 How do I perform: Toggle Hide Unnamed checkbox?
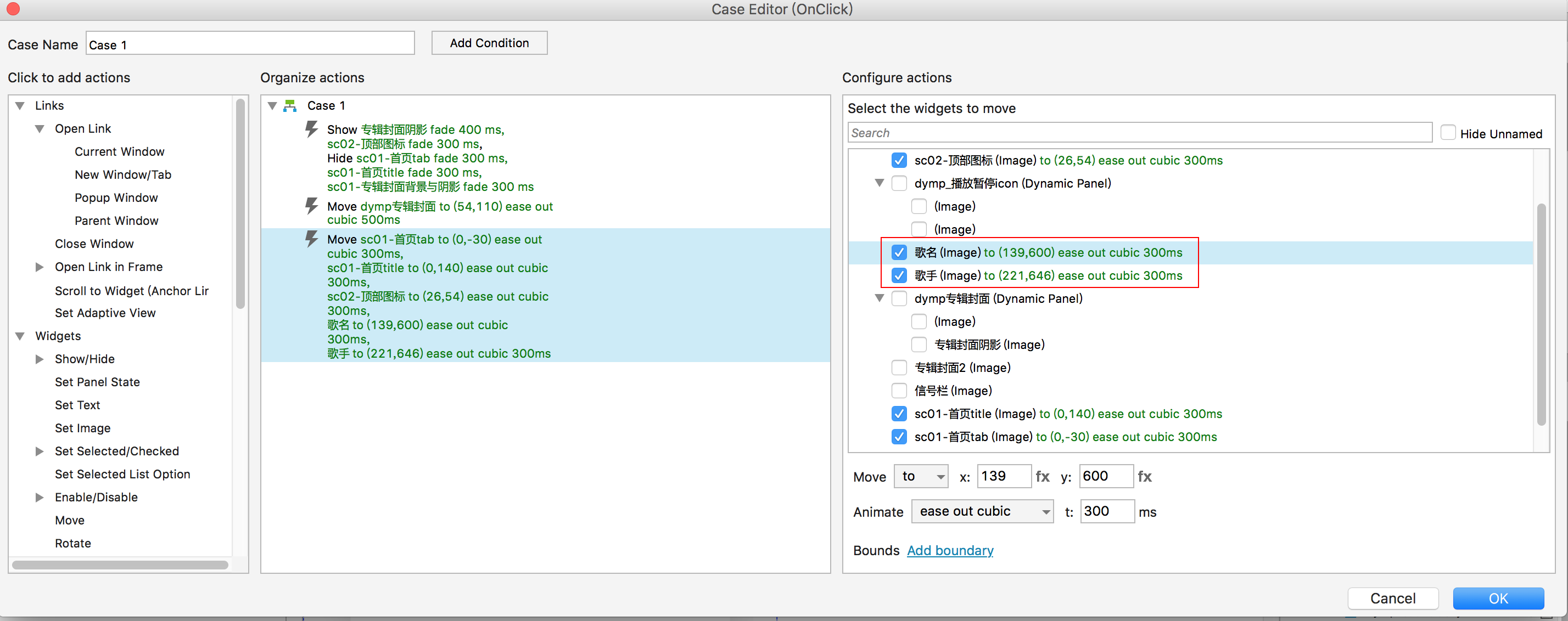pyautogui.click(x=1448, y=133)
